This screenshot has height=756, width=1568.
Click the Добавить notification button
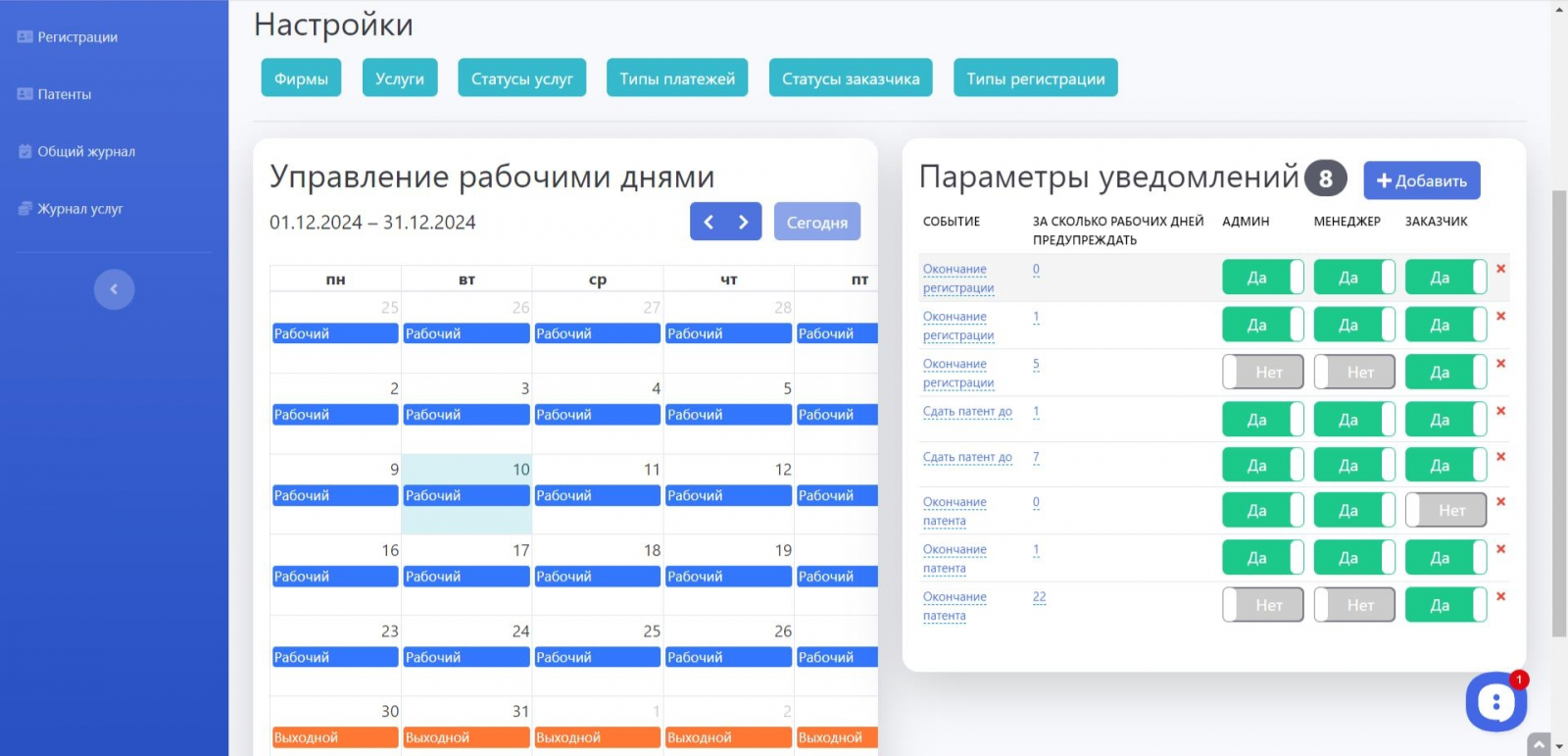click(1422, 180)
